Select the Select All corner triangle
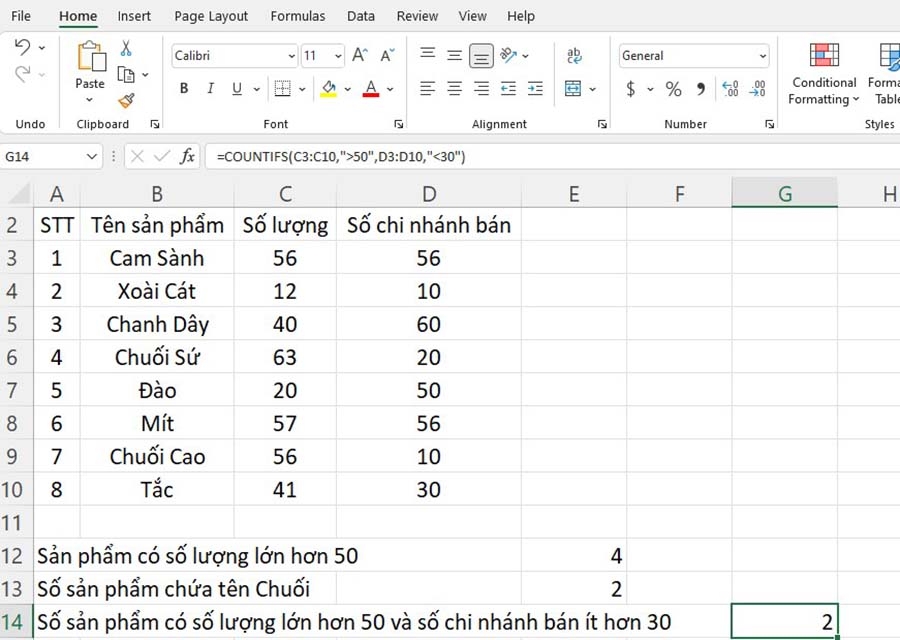Viewport: 900px width, 640px height. [x=17, y=194]
